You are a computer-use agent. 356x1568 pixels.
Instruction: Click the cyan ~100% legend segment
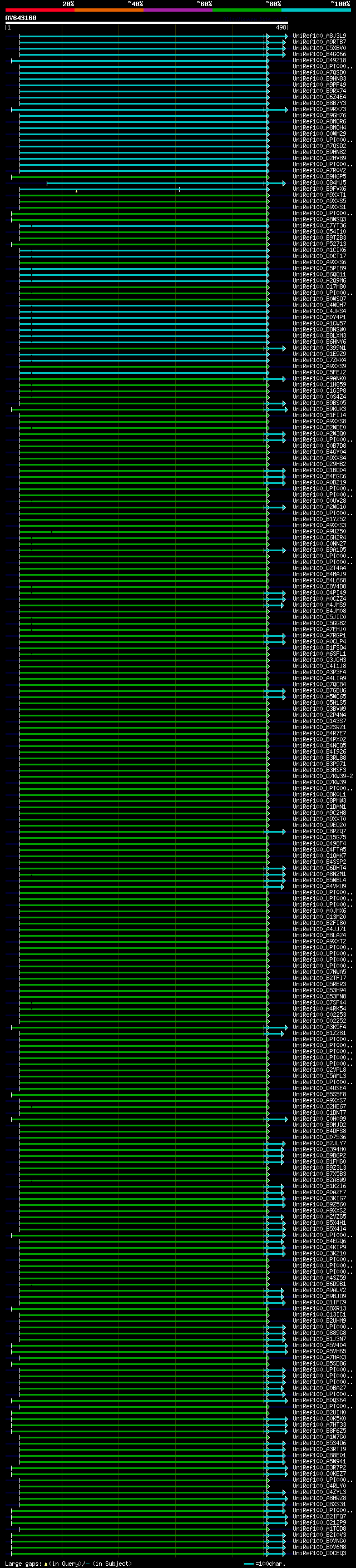[316, 10]
